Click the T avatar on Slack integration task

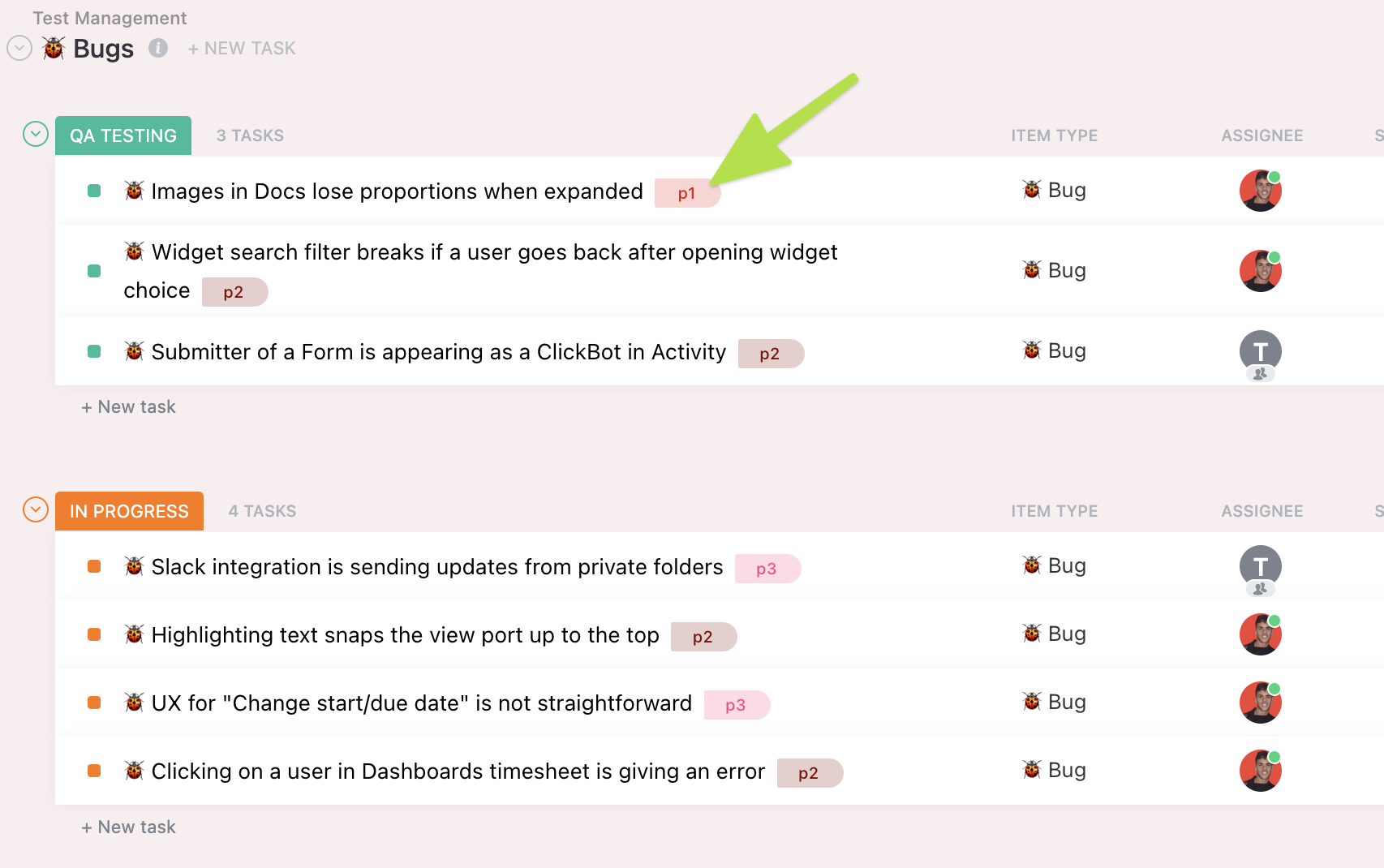tap(1260, 566)
